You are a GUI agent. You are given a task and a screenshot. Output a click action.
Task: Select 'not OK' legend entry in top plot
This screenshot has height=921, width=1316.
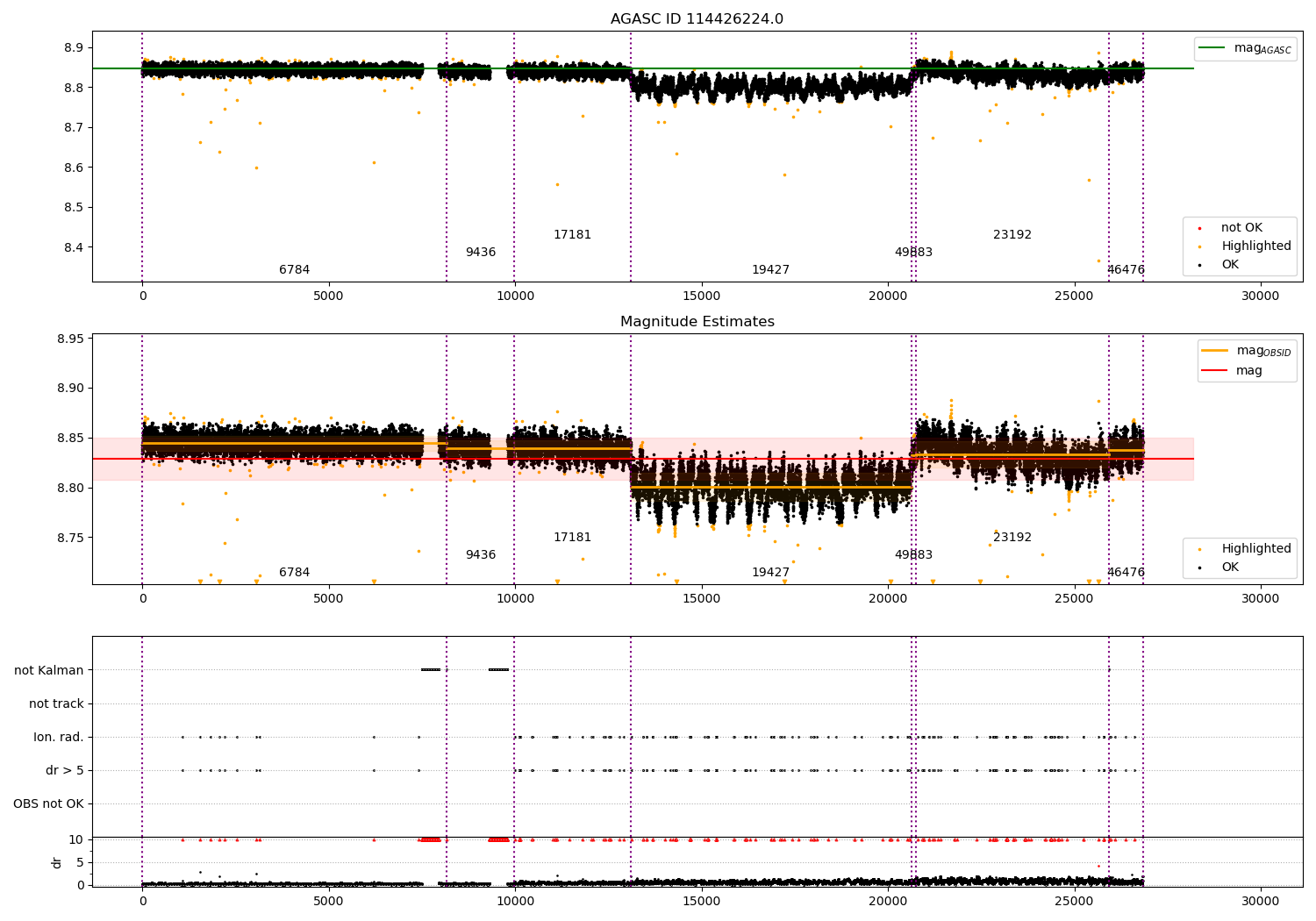pos(1241,228)
